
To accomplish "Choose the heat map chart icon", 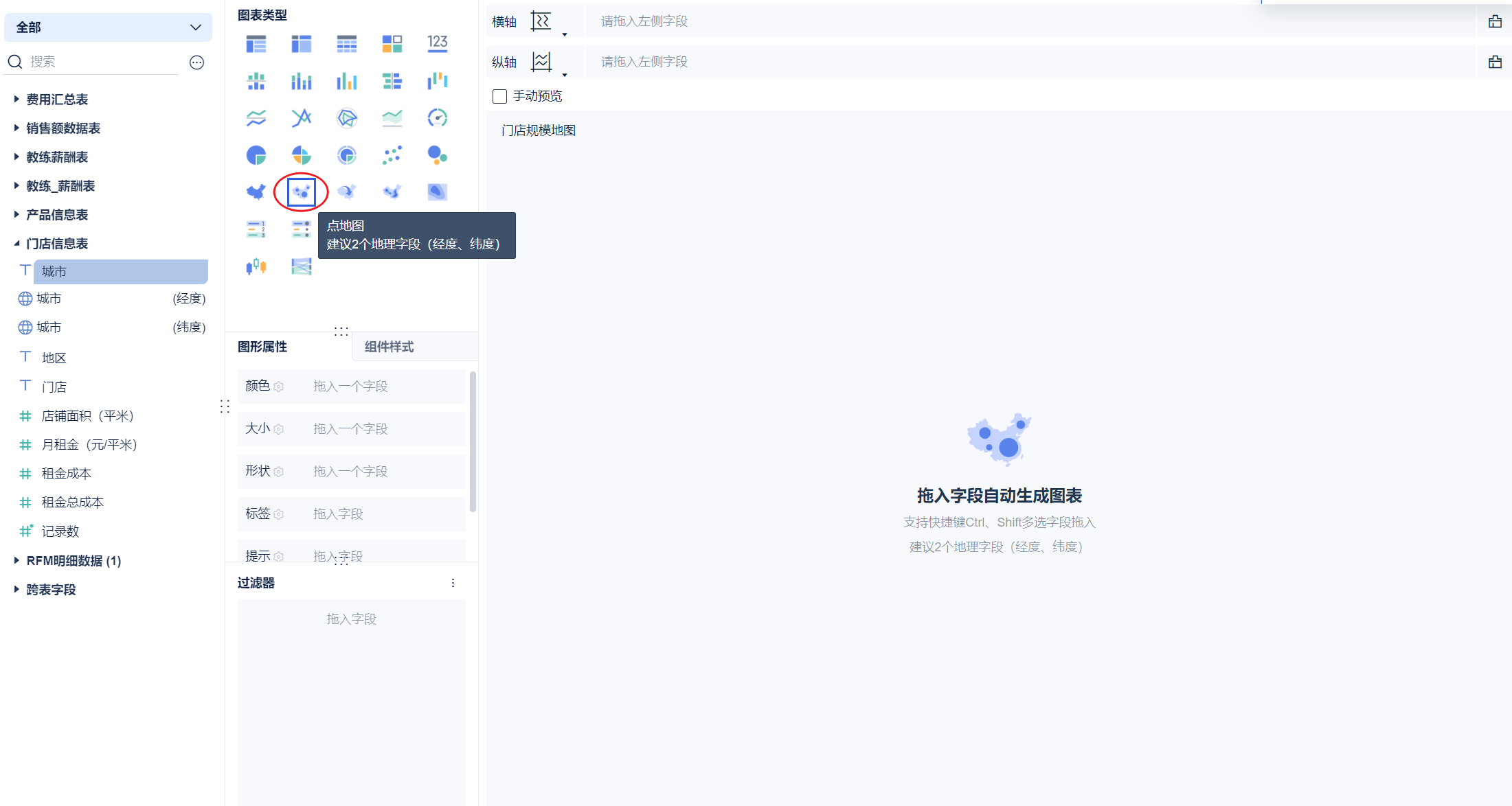I will tap(437, 192).
